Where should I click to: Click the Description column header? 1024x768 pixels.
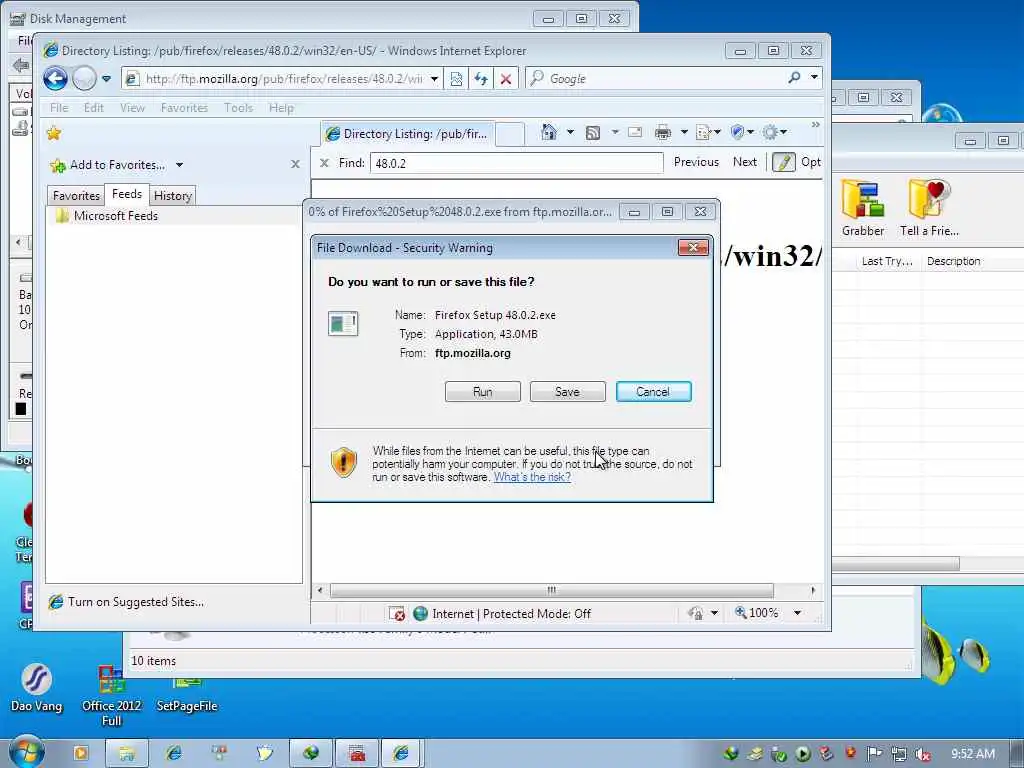(954, 261)
